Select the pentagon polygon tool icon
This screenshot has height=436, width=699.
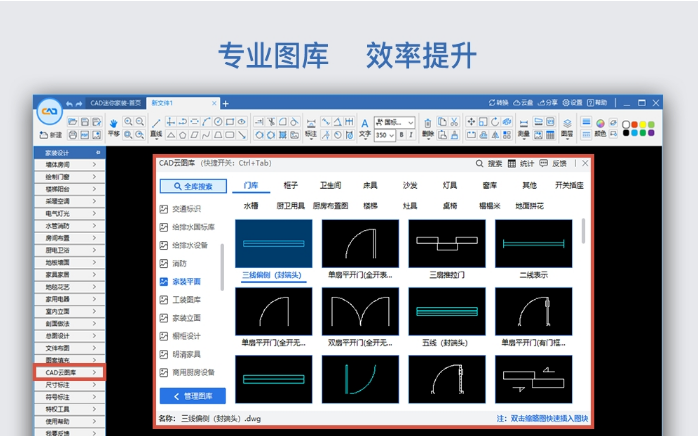(182, 135)
